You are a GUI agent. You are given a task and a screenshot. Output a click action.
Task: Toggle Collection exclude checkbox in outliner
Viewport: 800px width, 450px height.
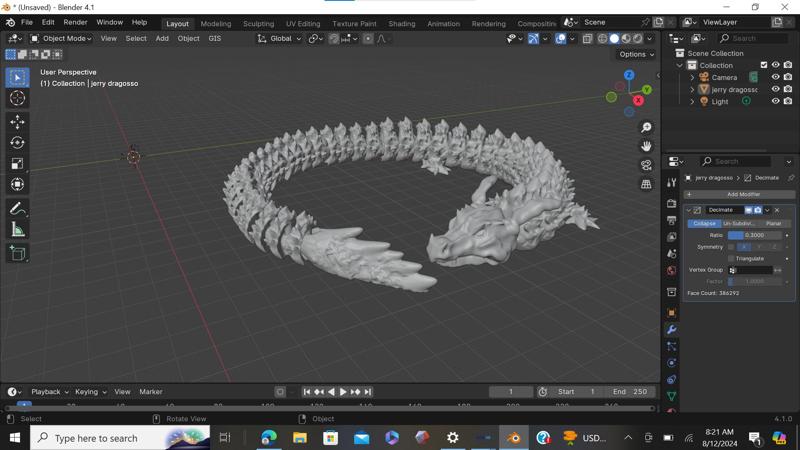[x=764, y=65]
